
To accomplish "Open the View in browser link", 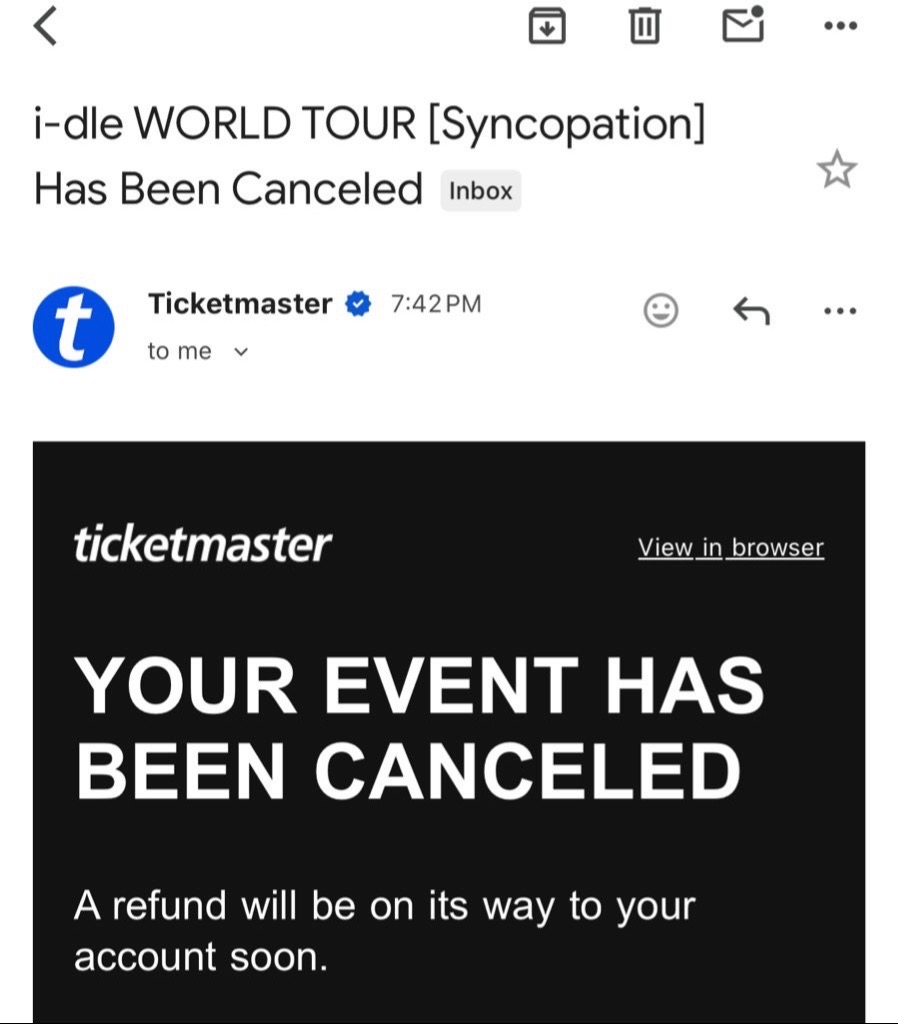I will coord(731,547).
